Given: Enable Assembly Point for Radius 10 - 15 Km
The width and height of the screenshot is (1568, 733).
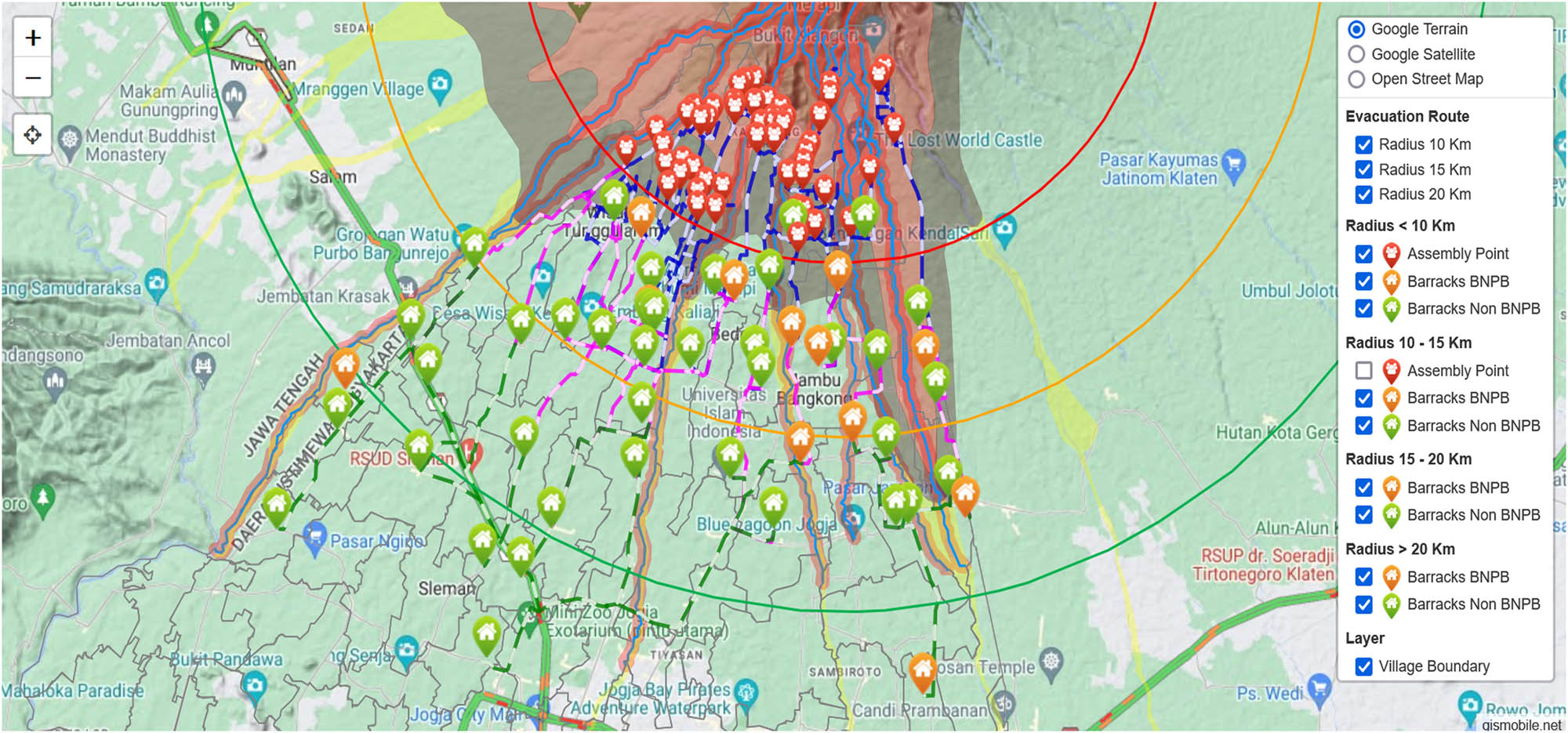Looking at the screenshot, I should [1363, 370].
